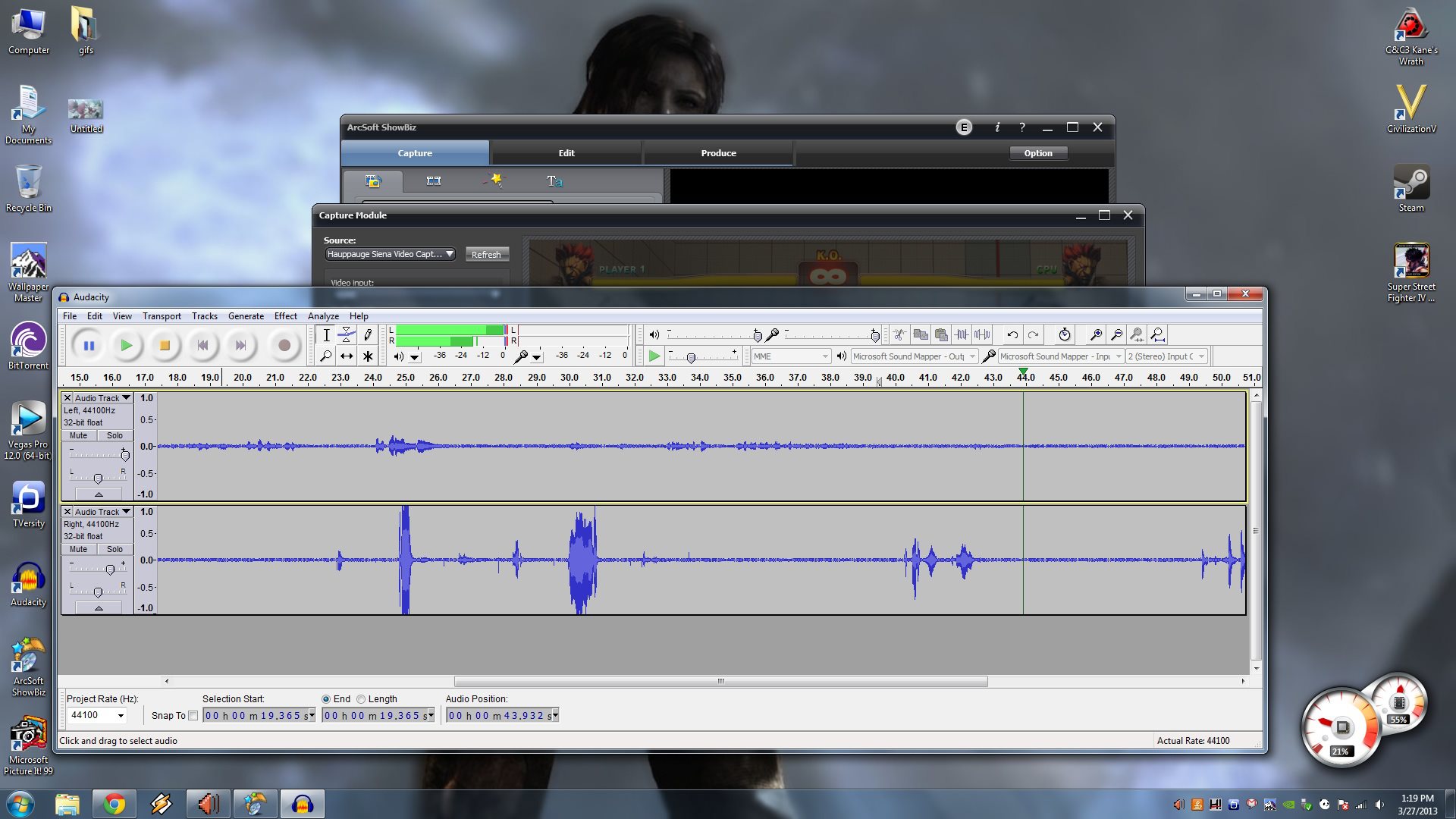The height and width of the screenshot is (819, 1456).
Task: Click the Copy icon in edit toolbar
Action: [921, 334]
